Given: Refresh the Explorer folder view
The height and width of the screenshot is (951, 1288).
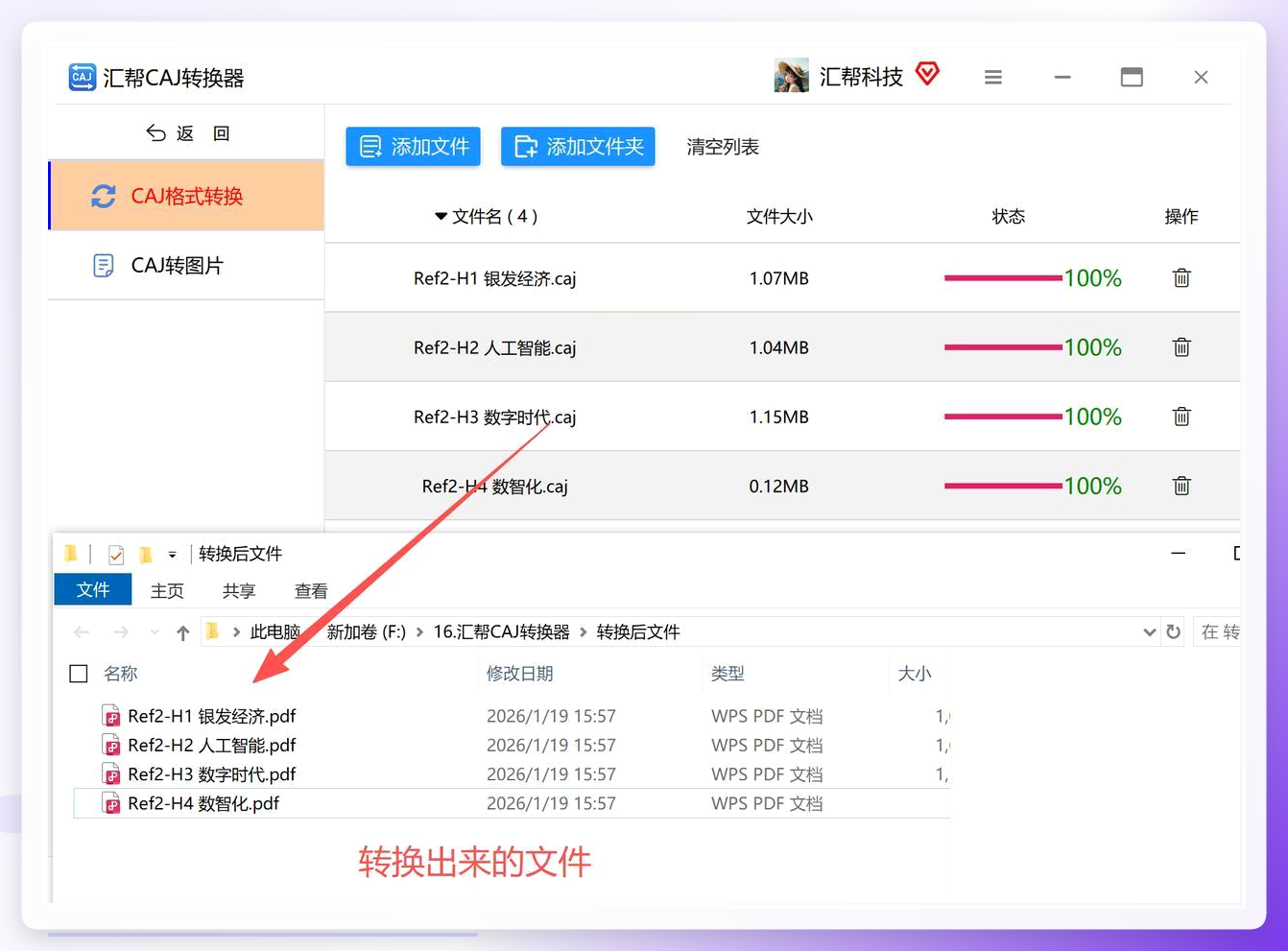Looking at the screenshot, I should click(x=1173, y=631).
